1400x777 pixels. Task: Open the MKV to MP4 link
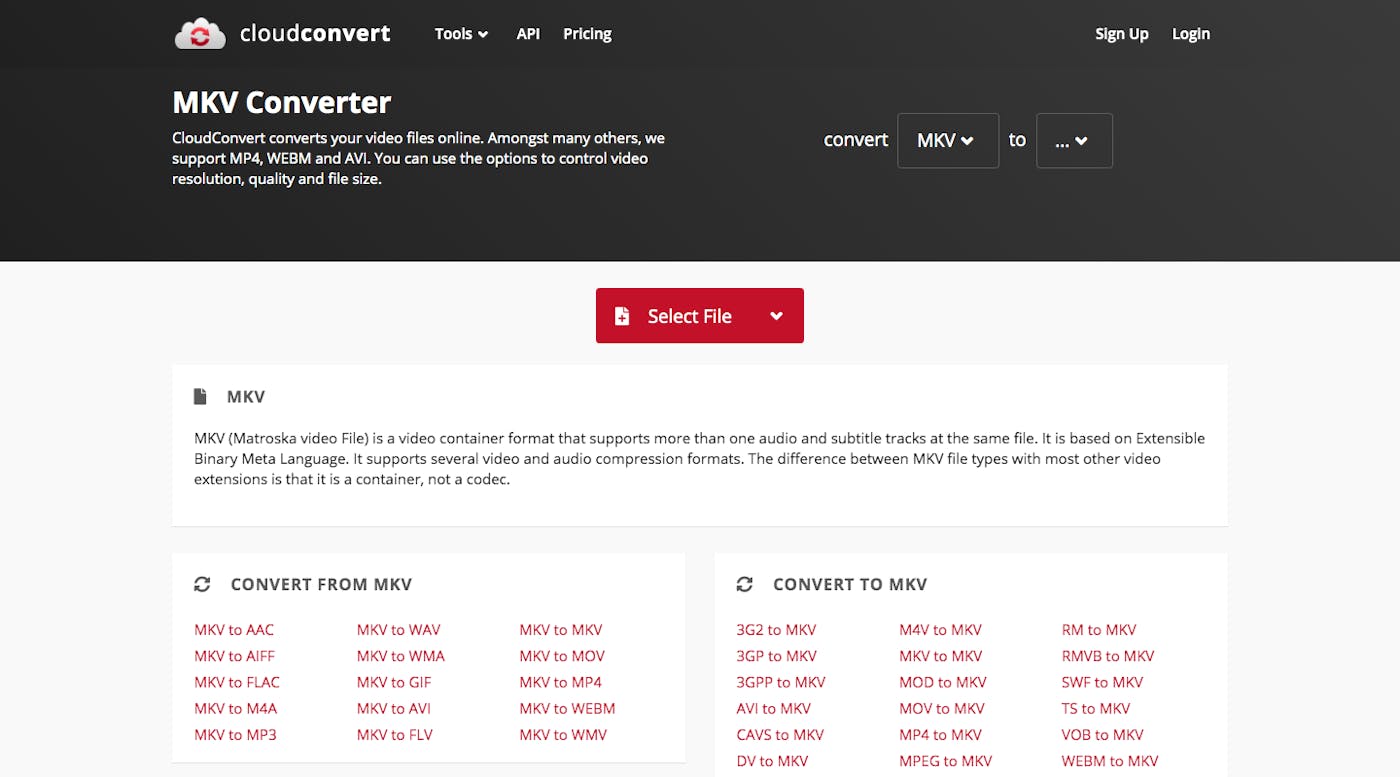(560, 682)
